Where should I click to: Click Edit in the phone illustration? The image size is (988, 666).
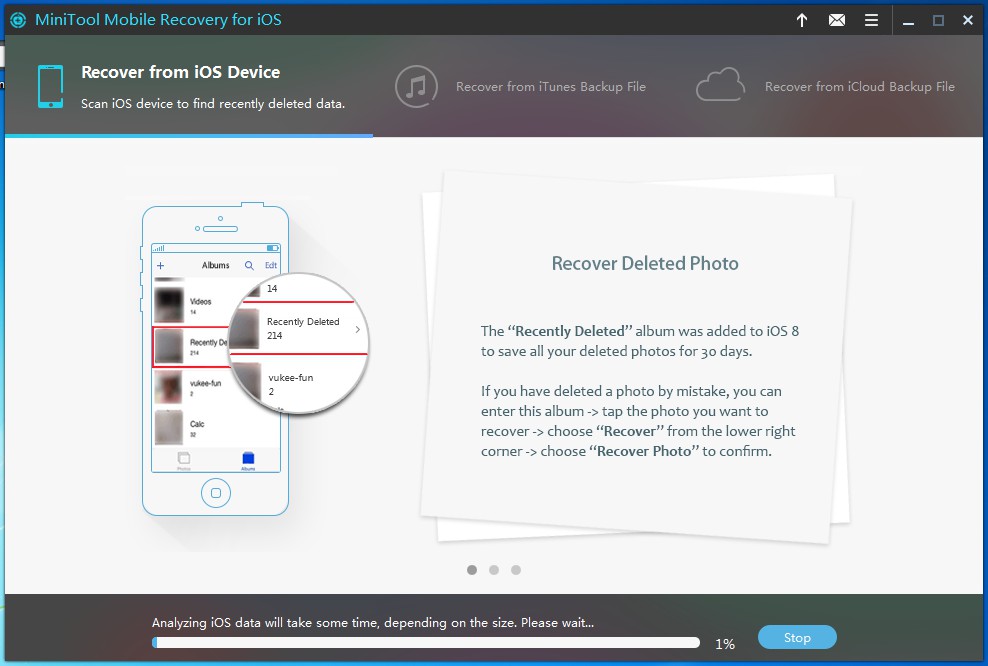[271, 265]
